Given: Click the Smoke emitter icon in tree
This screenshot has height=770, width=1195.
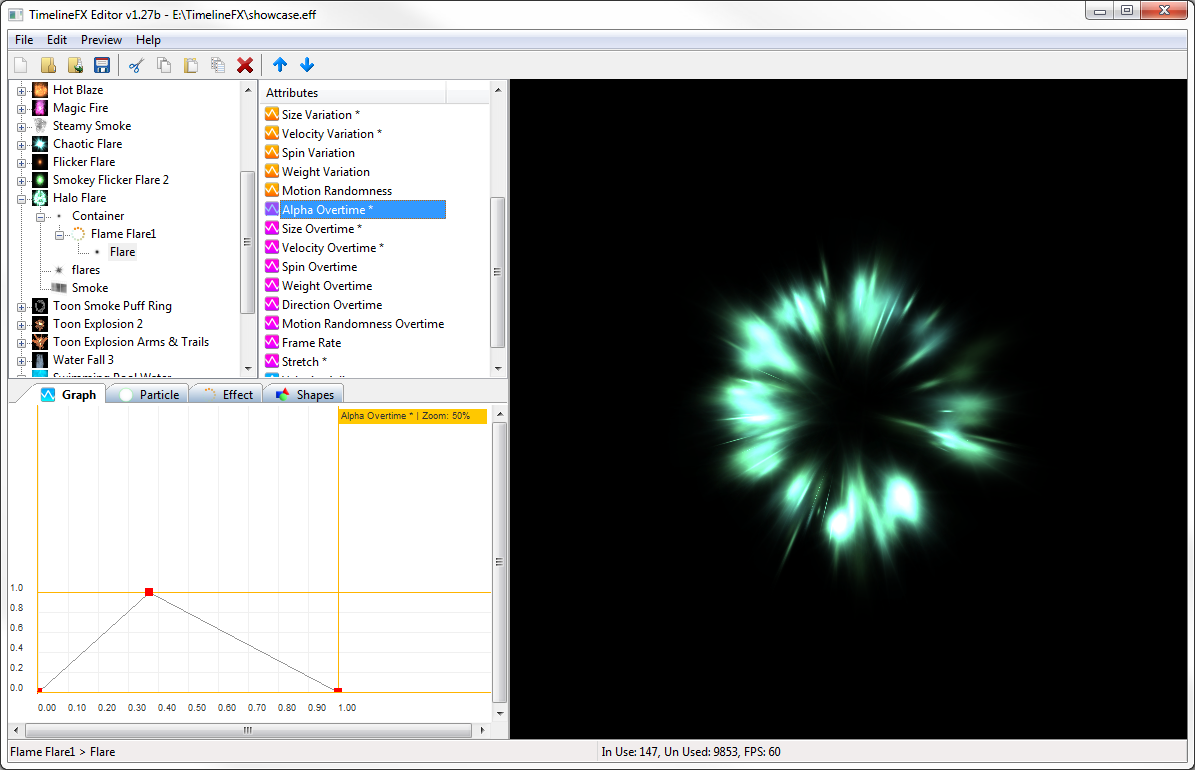Looking at the screenshot, I should pyautogui.click(x=59, y=287).
